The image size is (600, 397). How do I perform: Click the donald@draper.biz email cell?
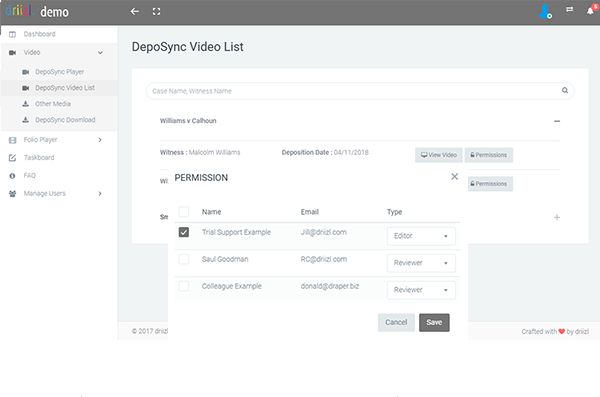(330, 286)
